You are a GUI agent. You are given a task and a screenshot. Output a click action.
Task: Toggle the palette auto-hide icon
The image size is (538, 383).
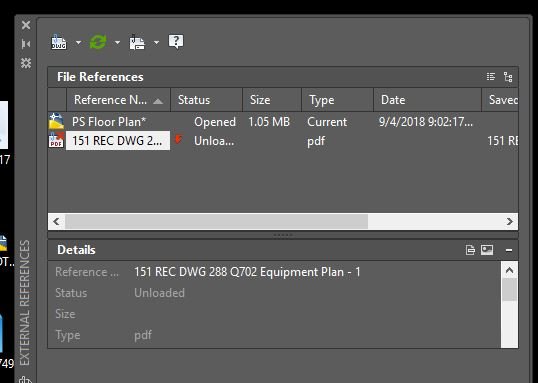pyautogui.click(x=26, y=44)
